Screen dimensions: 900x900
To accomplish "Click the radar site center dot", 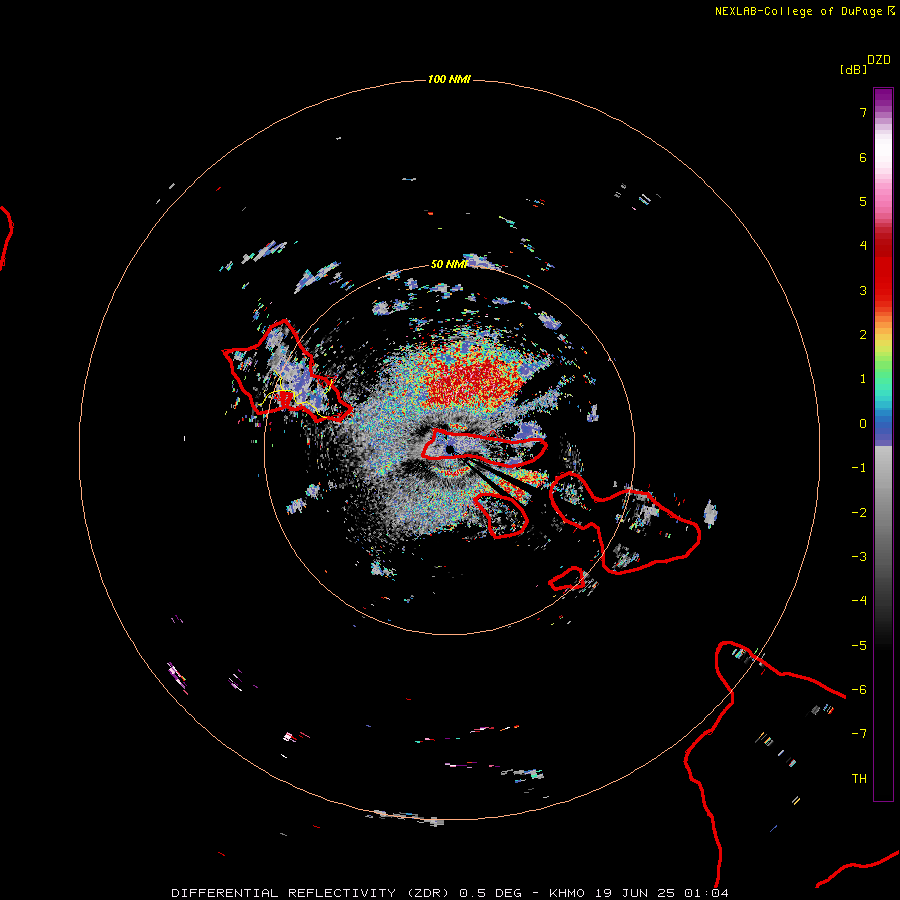I will click(x=449, y=449).
